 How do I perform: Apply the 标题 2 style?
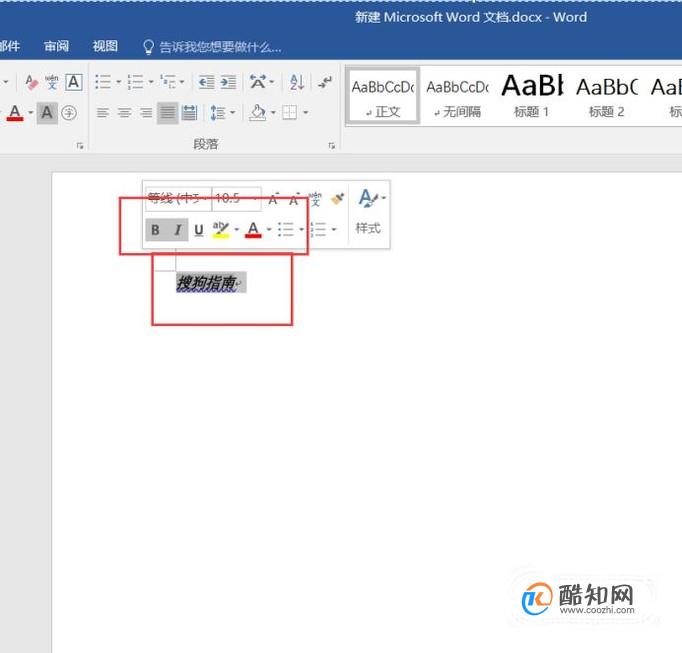tap(606, 96)
